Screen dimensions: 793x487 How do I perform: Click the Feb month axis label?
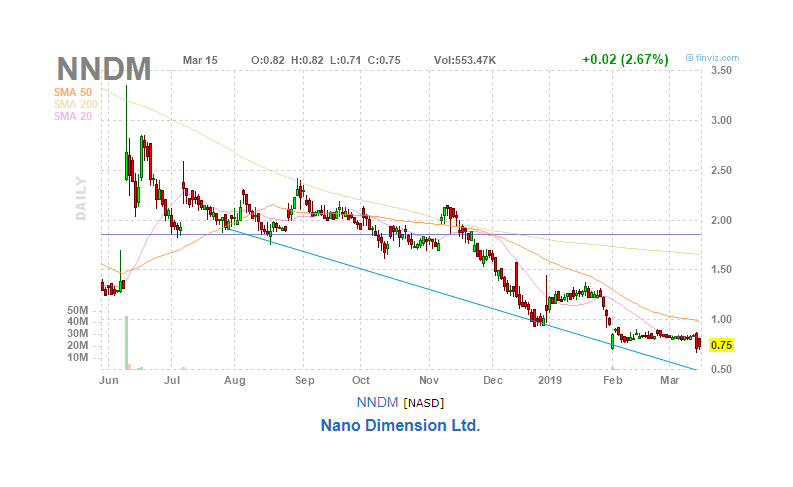[x=612, y=380]
